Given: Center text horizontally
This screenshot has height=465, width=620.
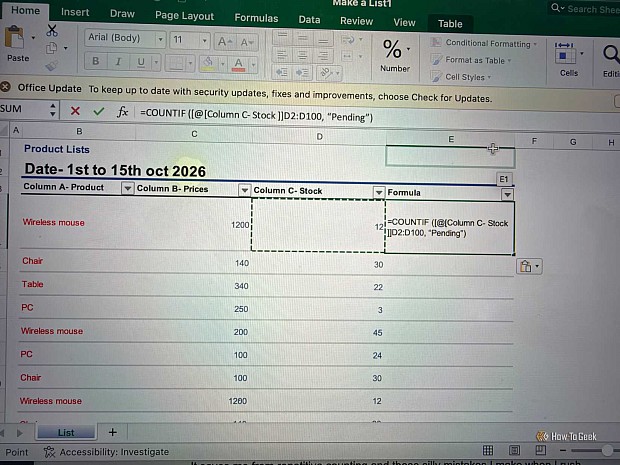Looking at the screenshot, I should [302, 55].
